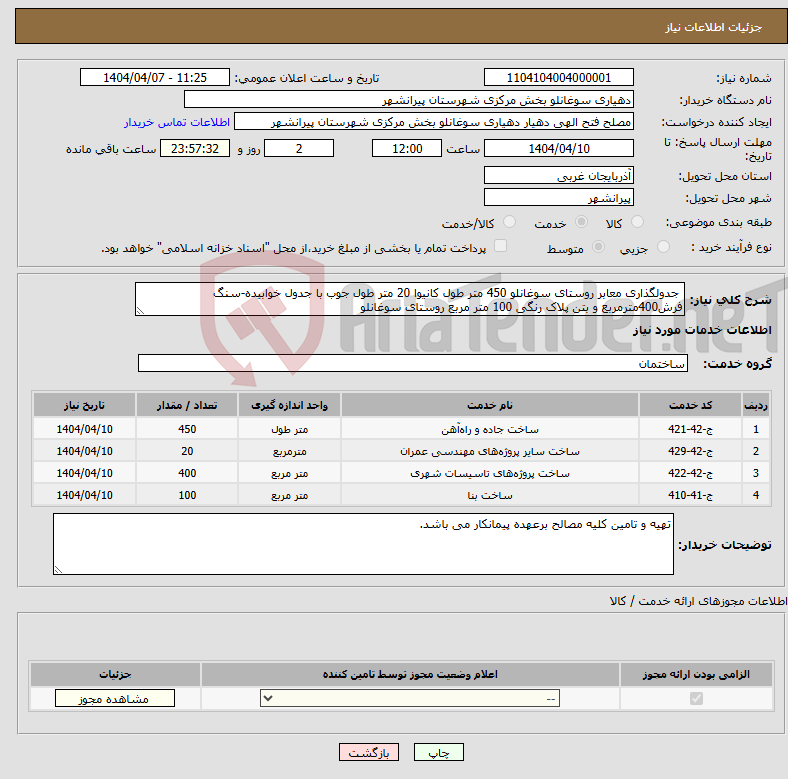Click the service group field ساختمان
Viewport: 788px width, 779px height.
[413, 363]
